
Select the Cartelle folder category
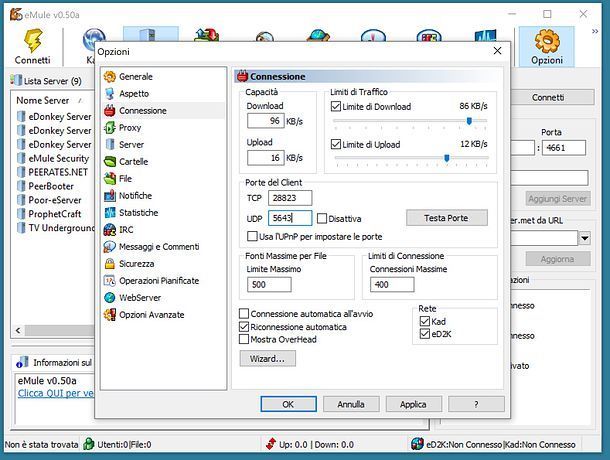[x=133, y=161]
